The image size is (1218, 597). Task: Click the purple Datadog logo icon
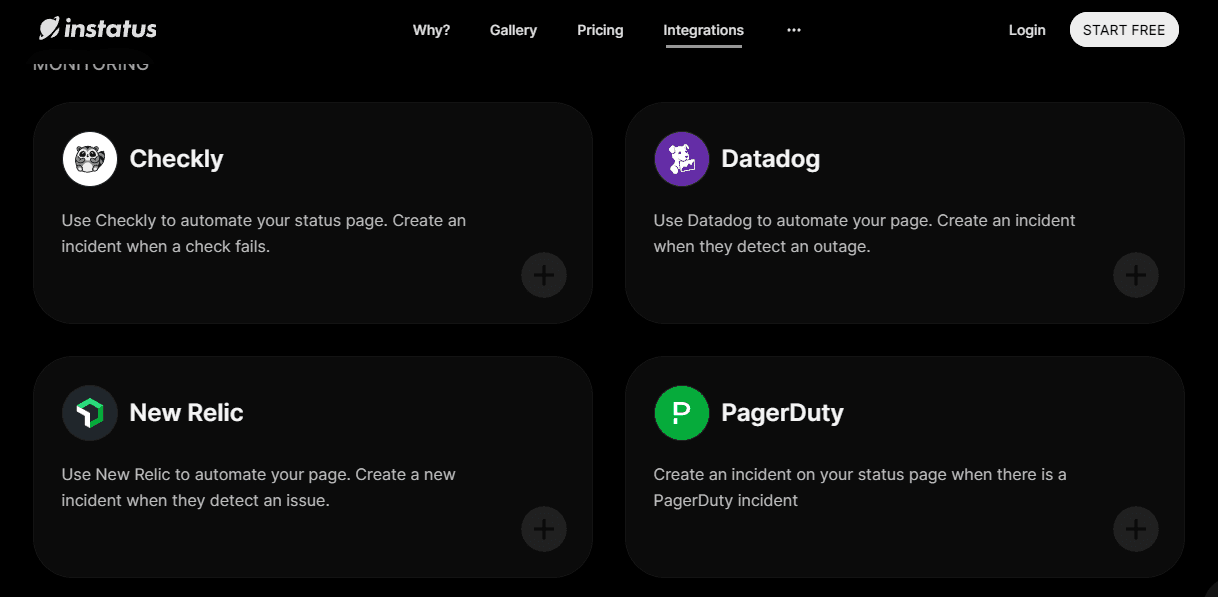(x=682, y=159)
